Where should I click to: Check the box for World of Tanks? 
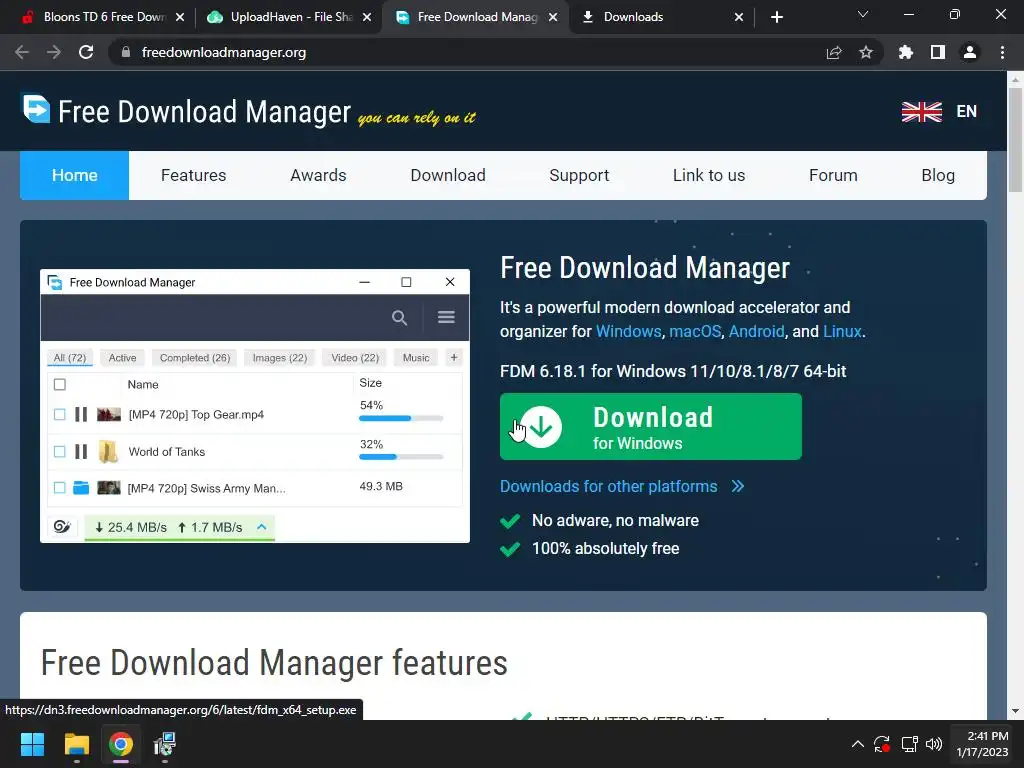coord(59,451)
